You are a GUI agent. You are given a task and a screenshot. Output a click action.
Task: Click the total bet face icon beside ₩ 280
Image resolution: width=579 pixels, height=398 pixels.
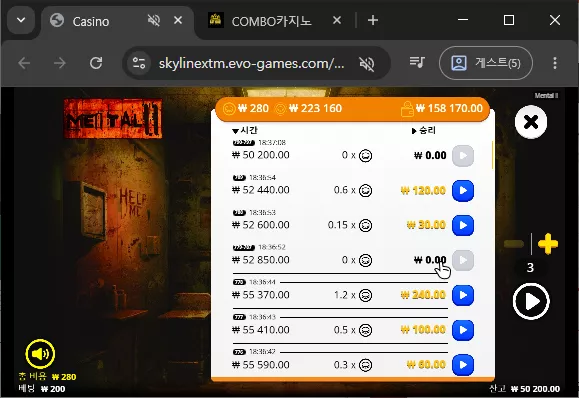[x=229, y=109]
